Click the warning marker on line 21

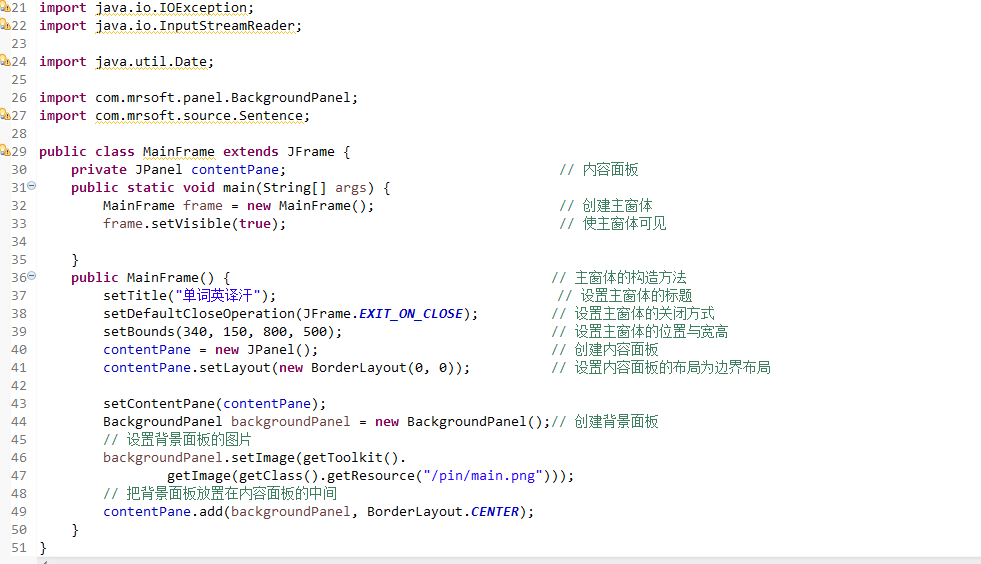point(4,8)
